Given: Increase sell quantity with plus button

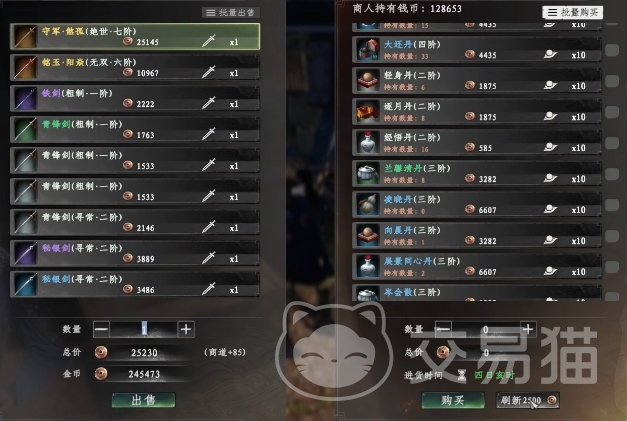Looking at the screenshot, I should click(x=186, y=329).
